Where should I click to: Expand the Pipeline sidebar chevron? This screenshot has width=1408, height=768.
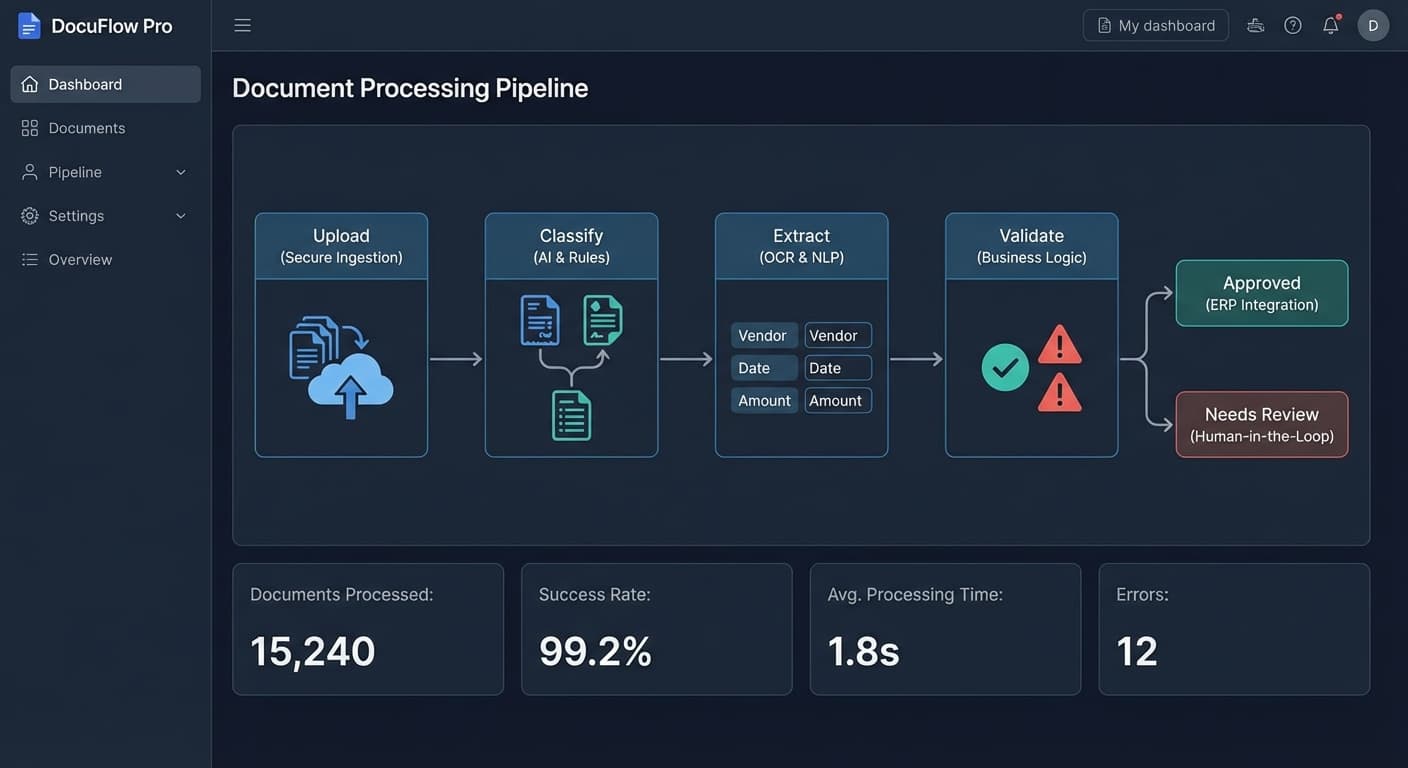[181, 172]
